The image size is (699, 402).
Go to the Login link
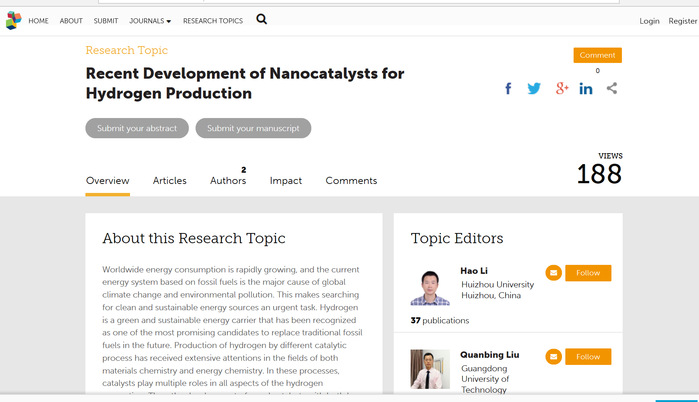tap(649, 21)
